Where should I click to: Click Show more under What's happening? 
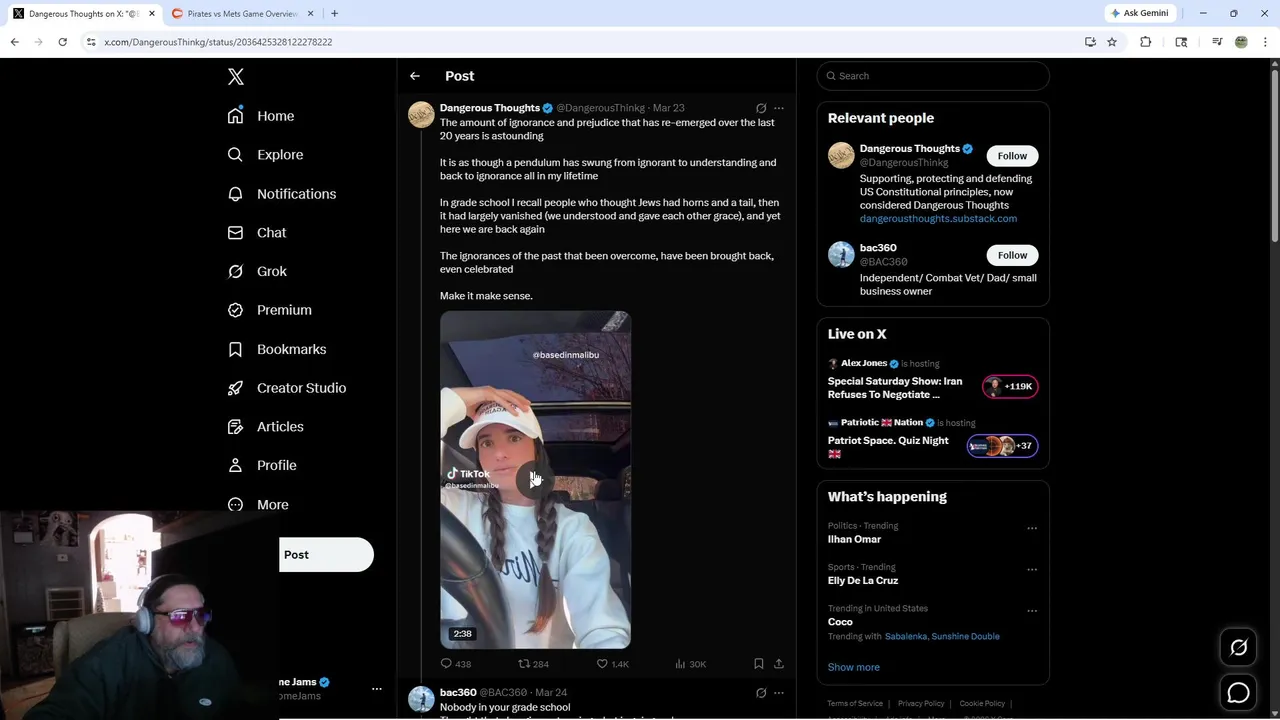click(854, 667)
